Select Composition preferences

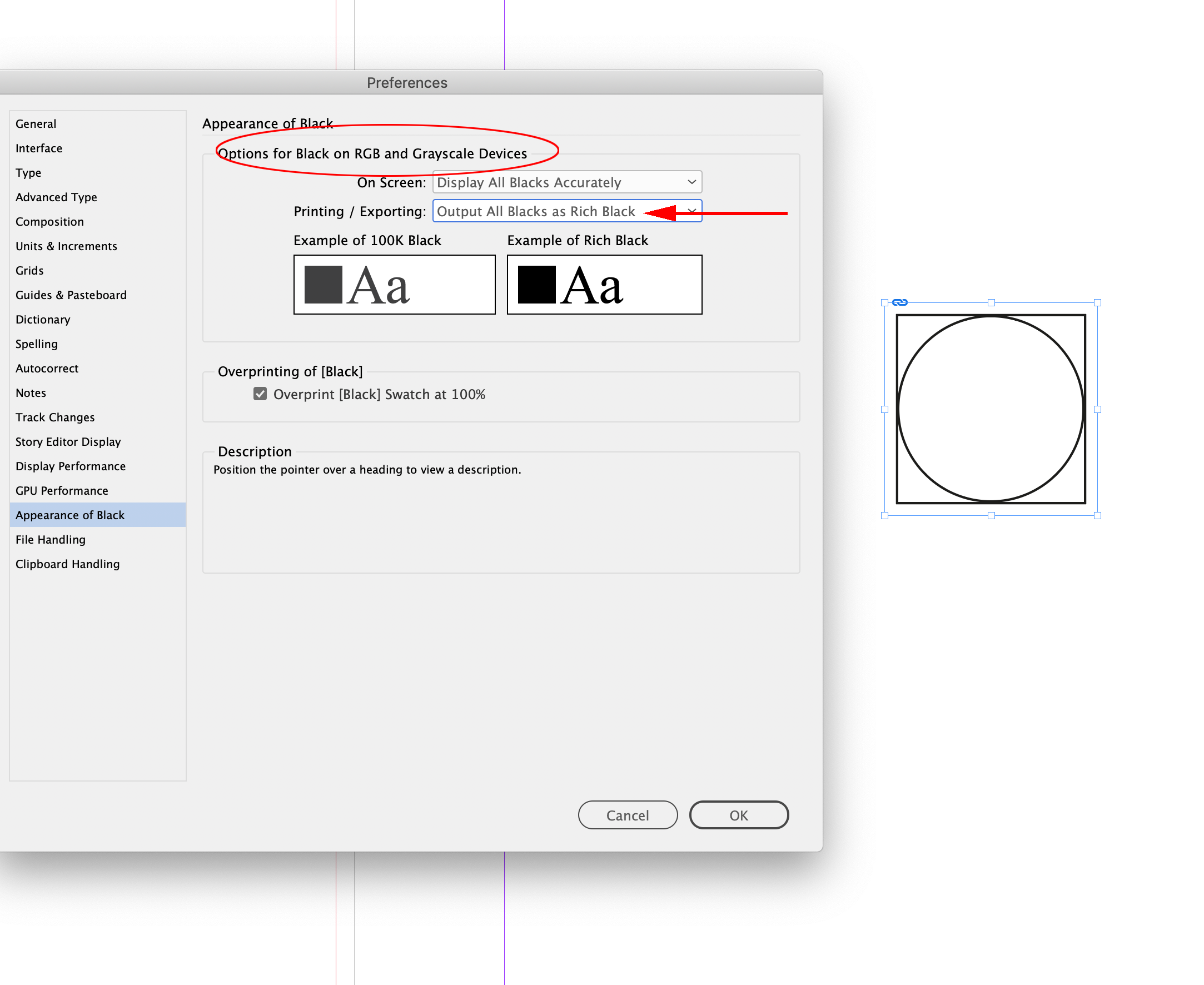click(x=50, y=221)
